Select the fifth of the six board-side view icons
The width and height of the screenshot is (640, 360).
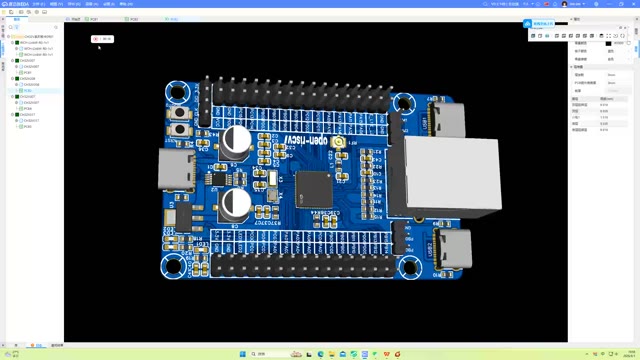pos(584,36)
